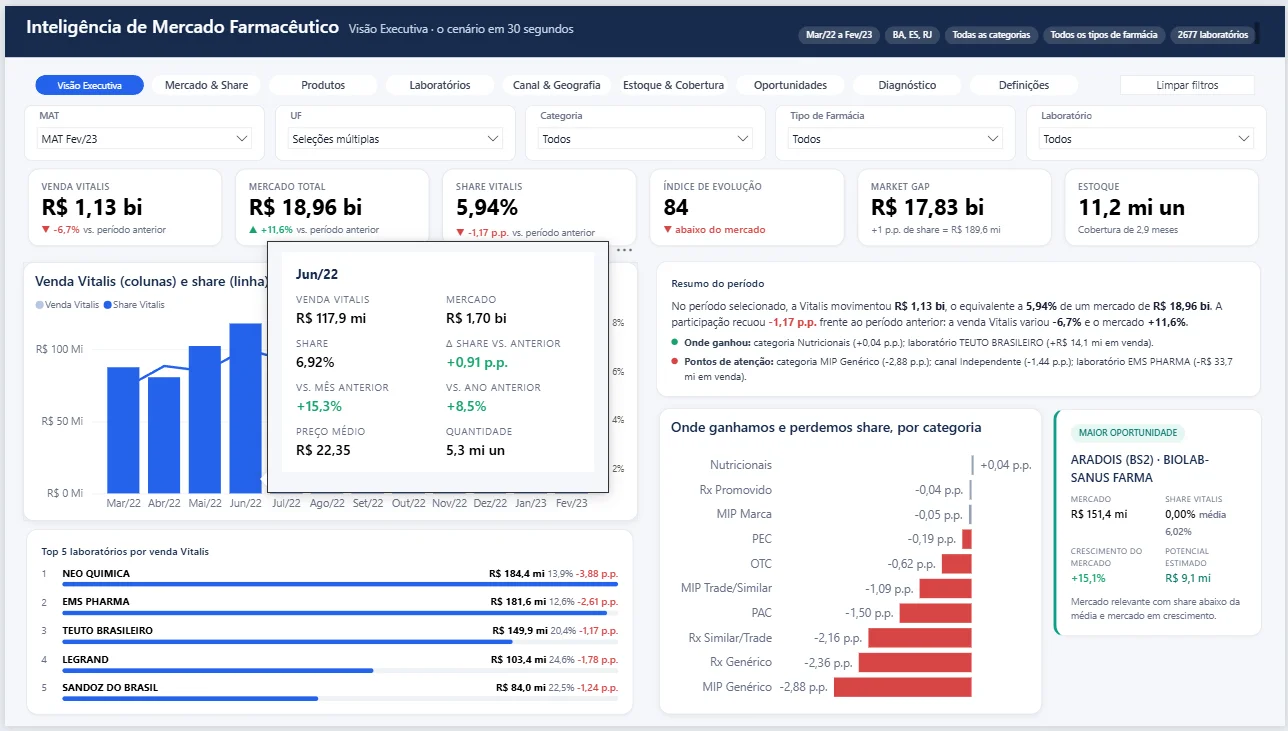
Task: Go to the Laboratórios tab
Action: (x=440, y=85)
